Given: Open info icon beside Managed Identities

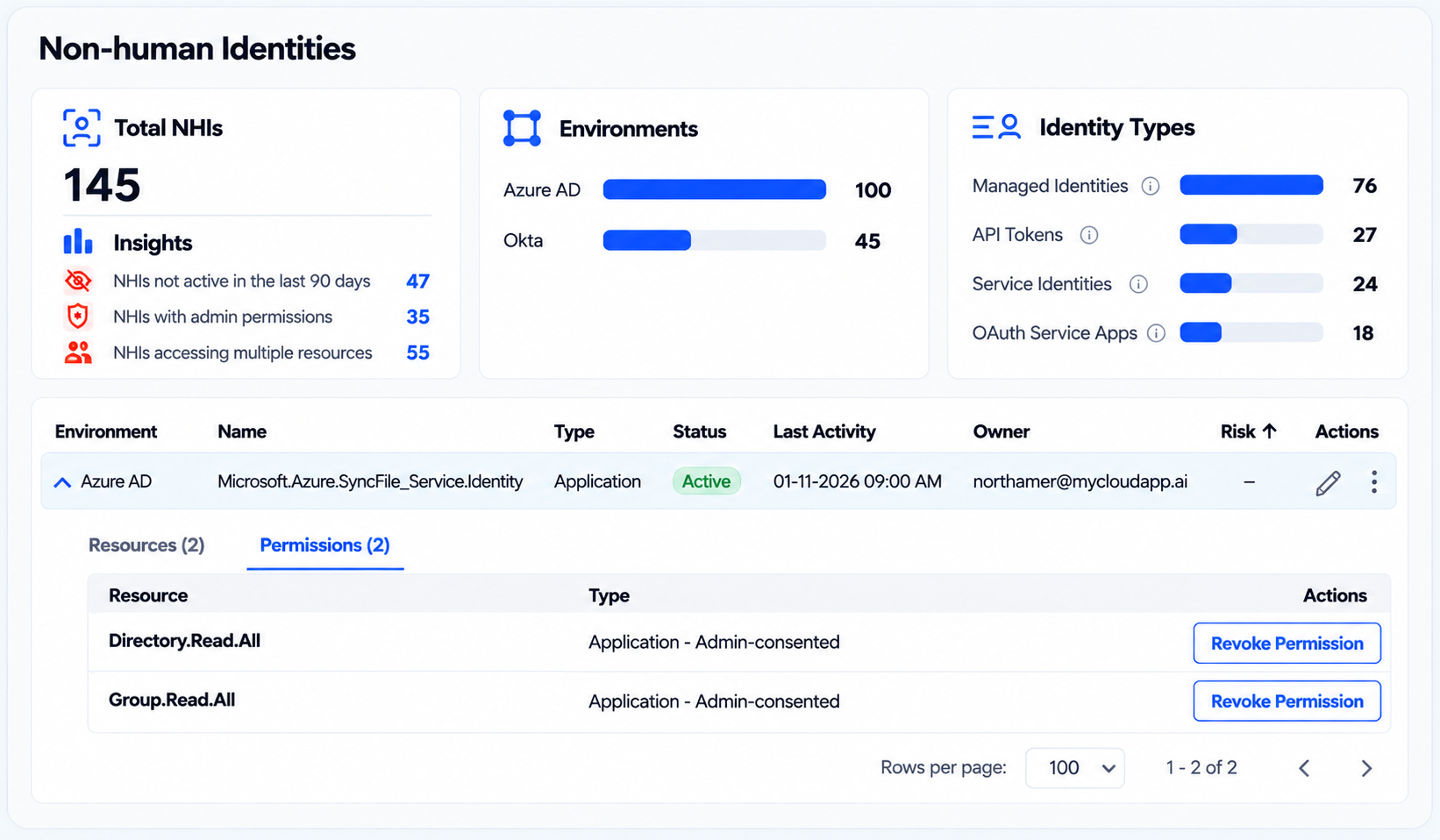Looking at the screenshot, I should 1151,186.
